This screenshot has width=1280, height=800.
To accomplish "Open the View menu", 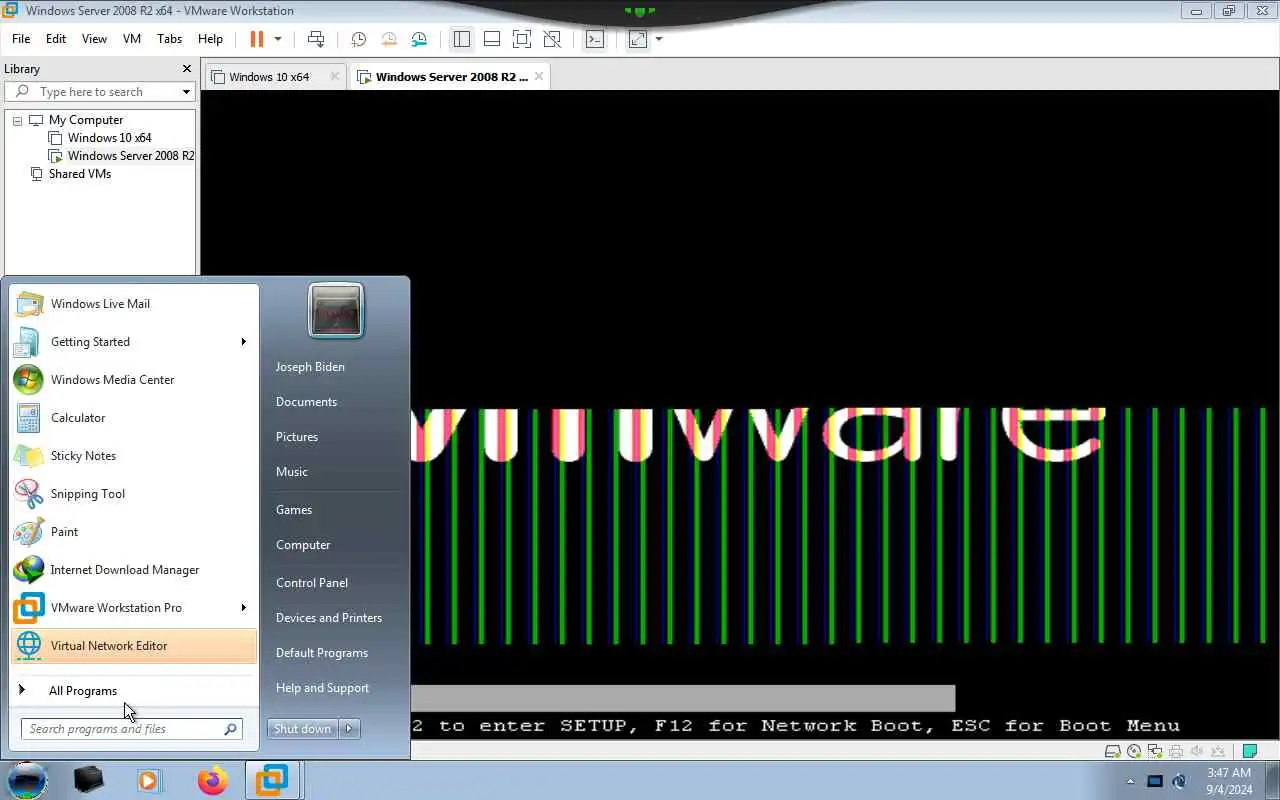I will click(94, 39).
